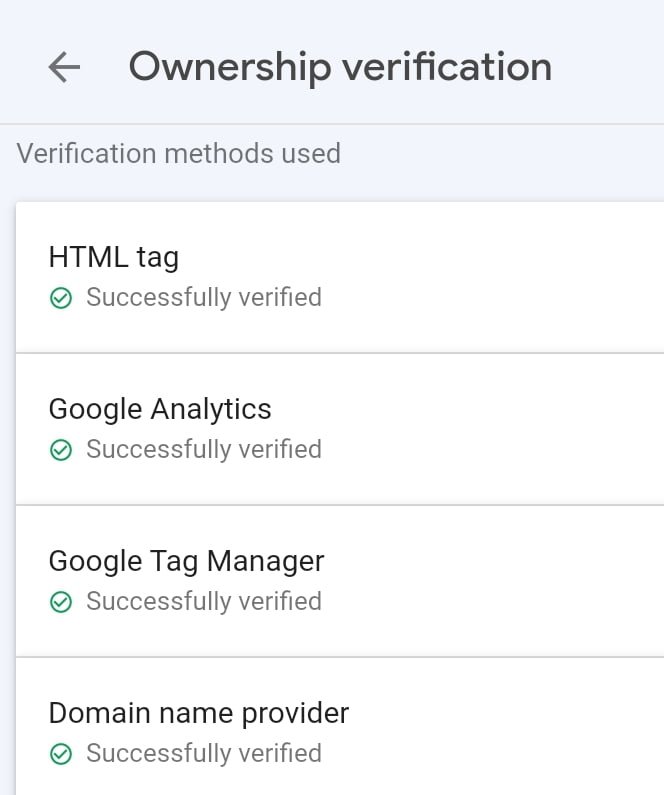This screenshot has width=664, height=795.
Task: Expand the Google Analytics verification method
Action: tap(340, 429)
